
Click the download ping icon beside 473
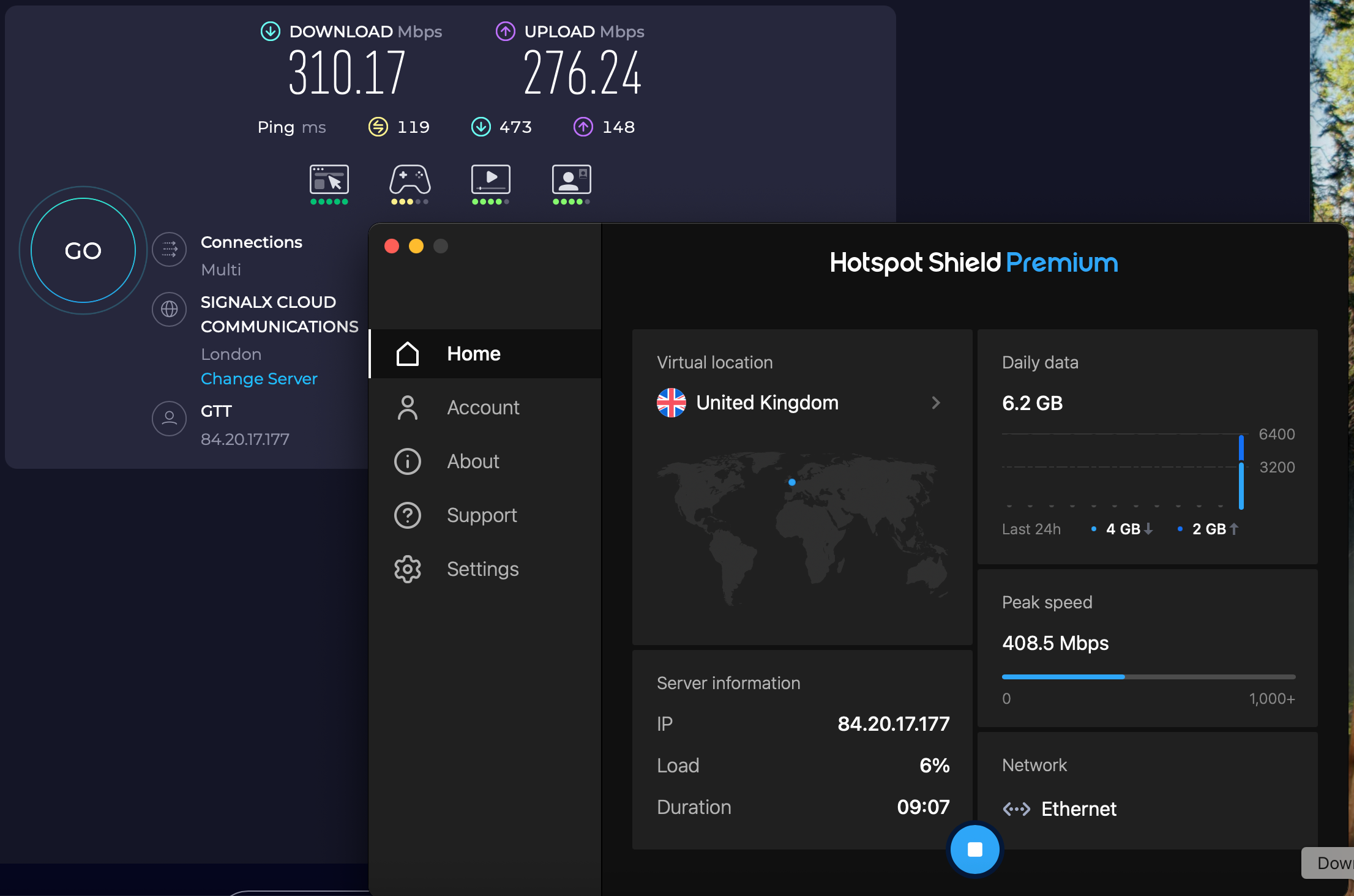[481, 127]
